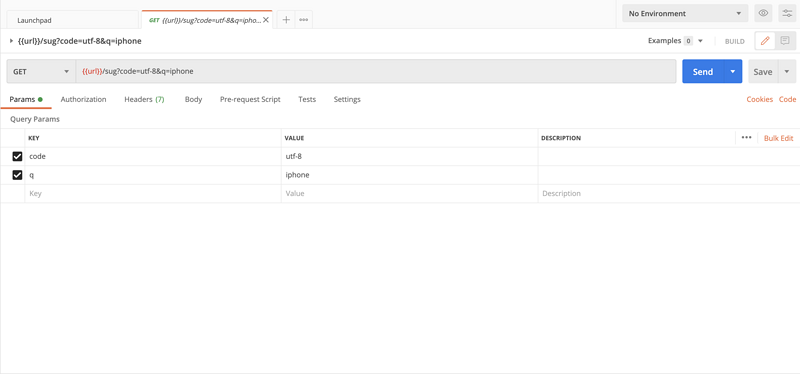Select the Params tab
Image resolution: width=800 pixels, height=374 pixels.
tap(26, 99)
